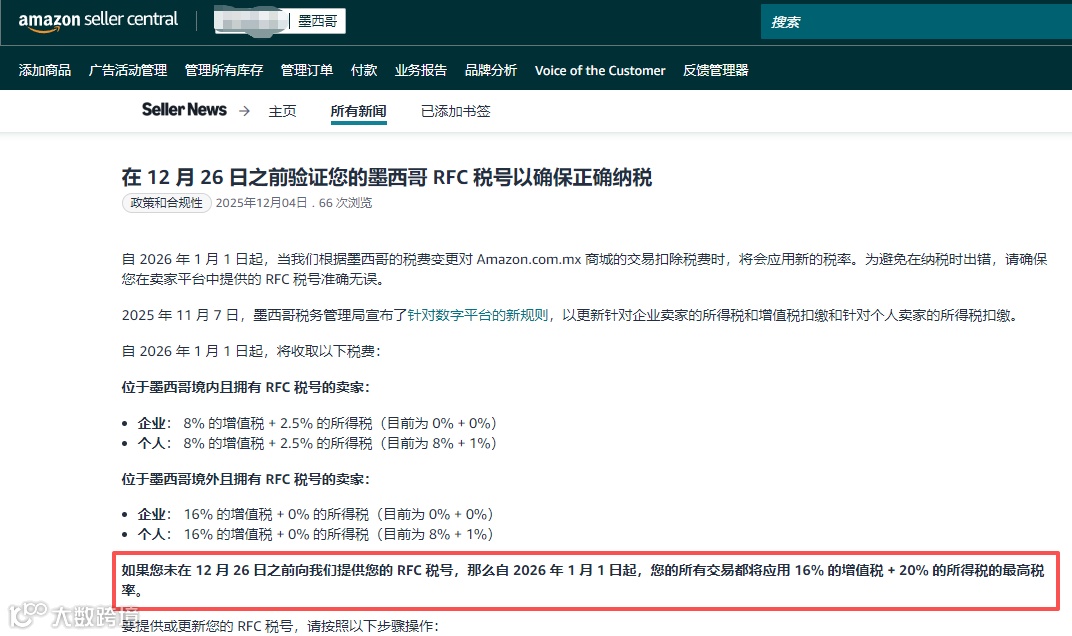
Task: Select the 企业 line showing 16% 的增值税
Action: 315,514
